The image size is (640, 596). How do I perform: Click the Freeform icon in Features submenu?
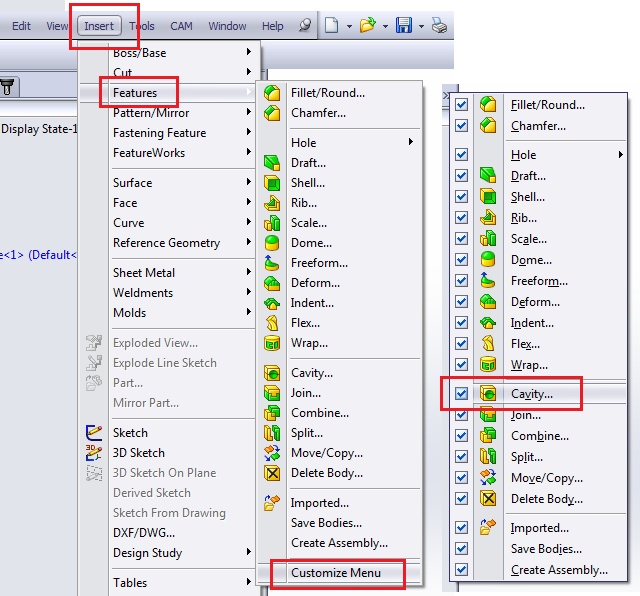click(x=272, y=263)
